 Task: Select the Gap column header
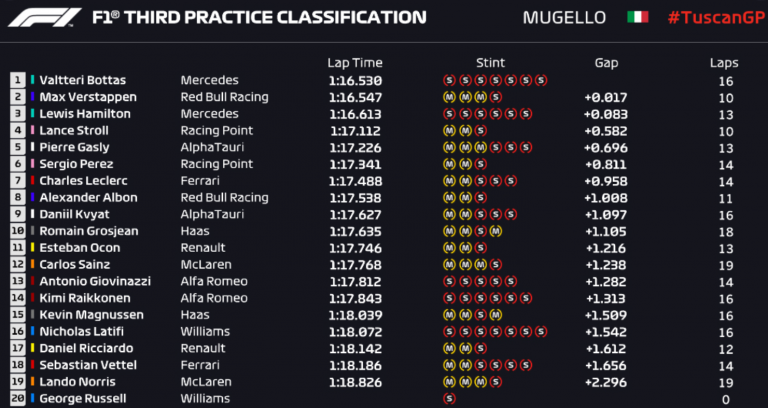605,60
